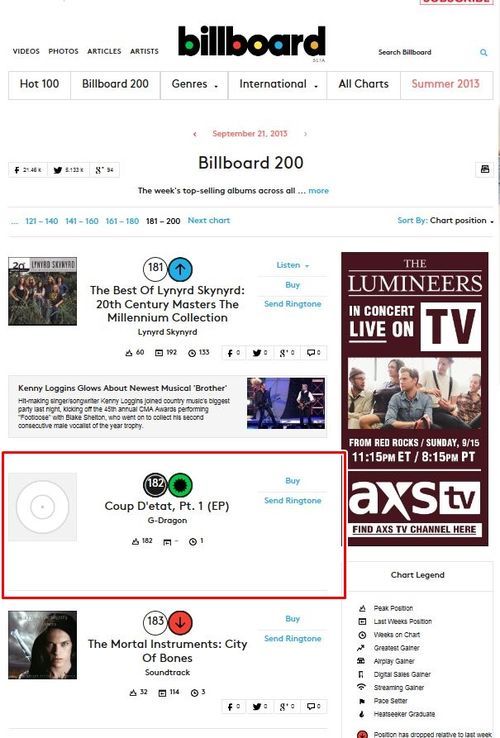Click the print chart icon

pos(485,169)
